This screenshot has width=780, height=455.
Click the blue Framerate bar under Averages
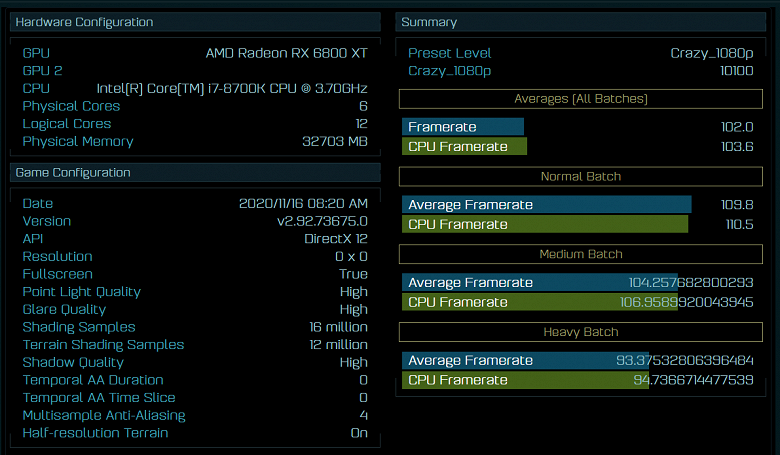463,127
